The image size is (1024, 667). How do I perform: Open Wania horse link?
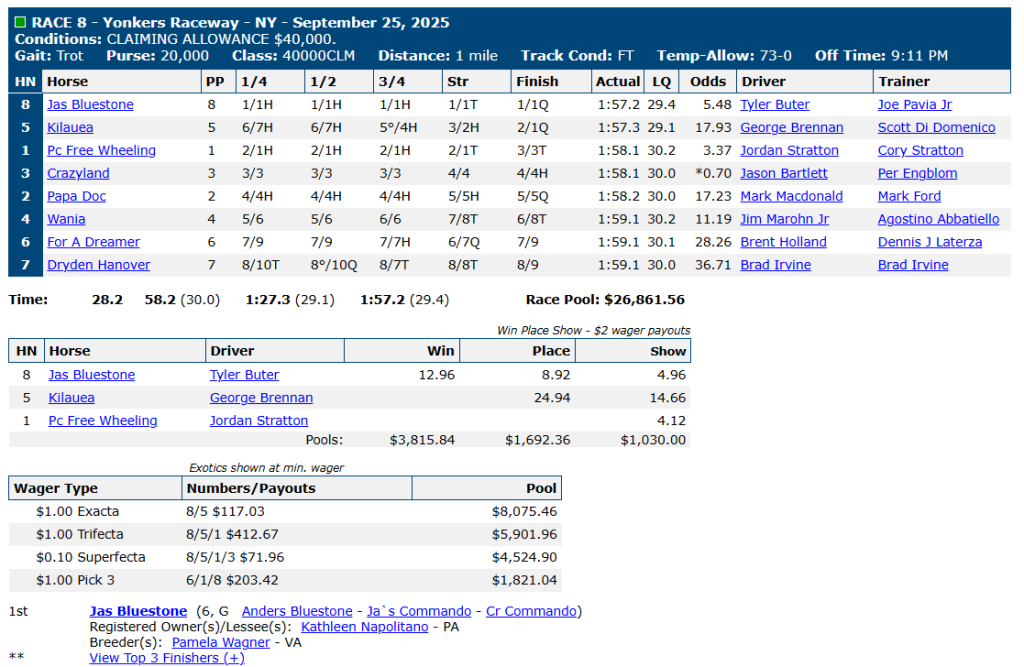(67, 220)
